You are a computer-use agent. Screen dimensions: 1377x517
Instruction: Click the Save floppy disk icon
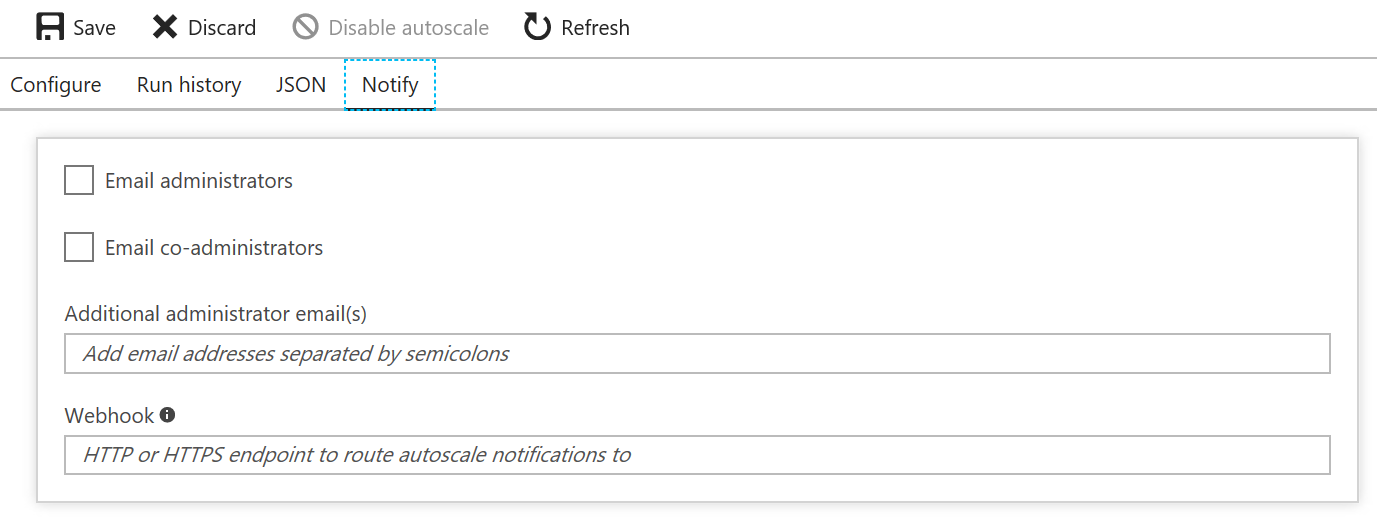coord(50,27)
